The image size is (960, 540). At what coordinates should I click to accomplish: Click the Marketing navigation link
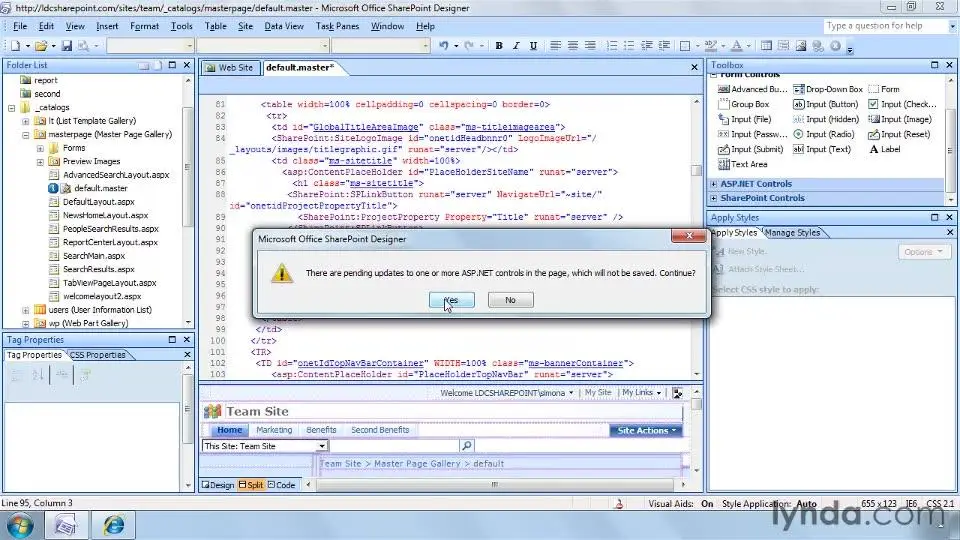pos(274,430)
